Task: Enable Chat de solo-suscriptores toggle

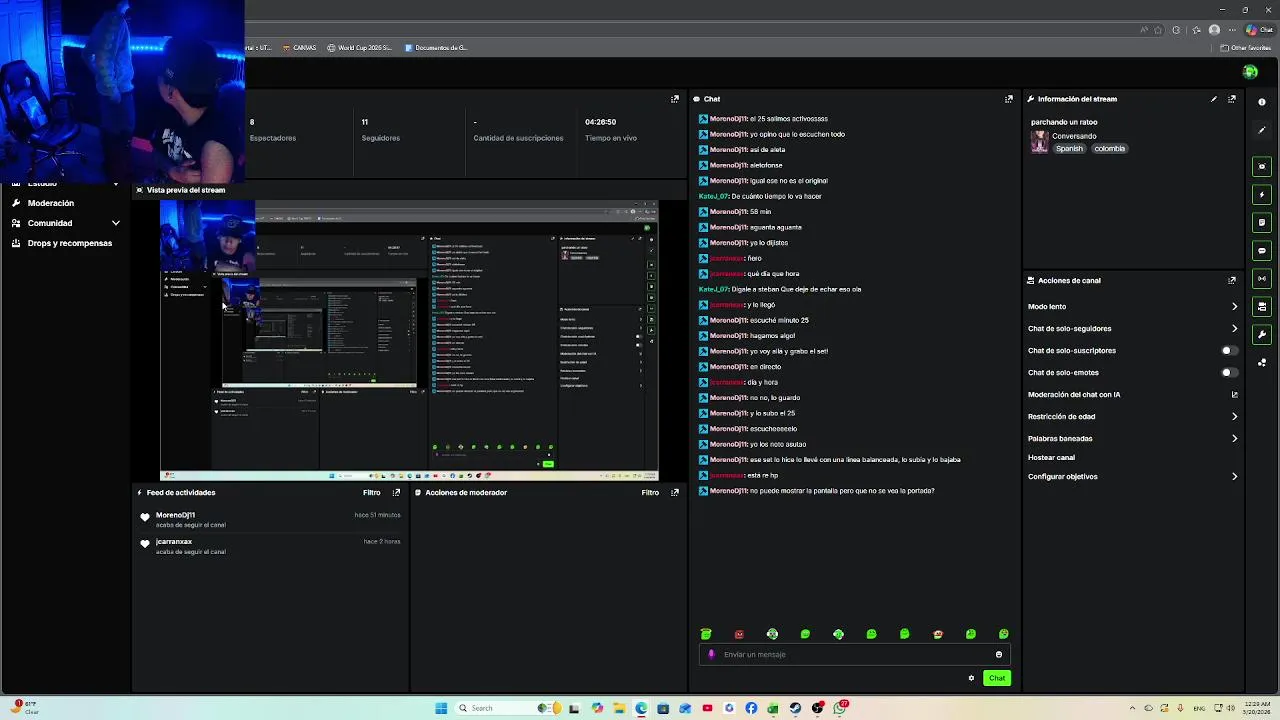Action: click(1229, 350)
